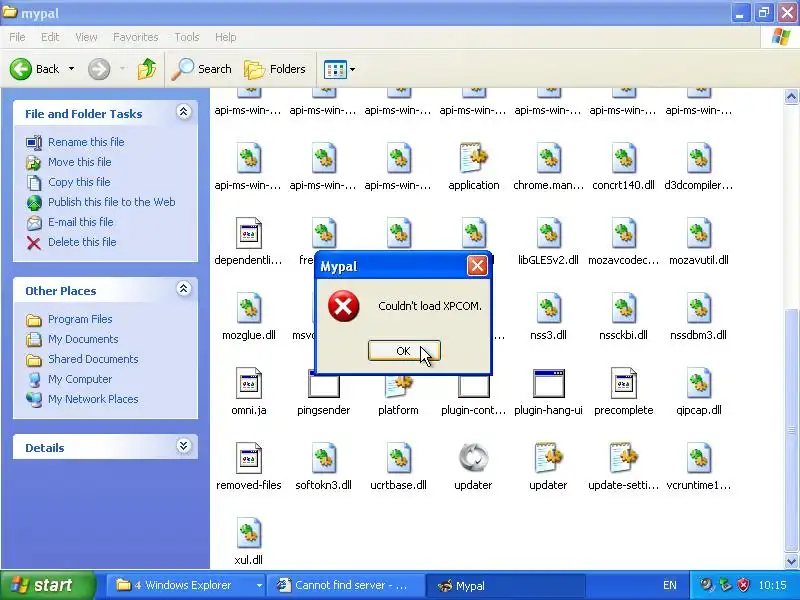Open the View menu
The height and width of the screenshot is (600, 800).
click(x=86, y=37)
